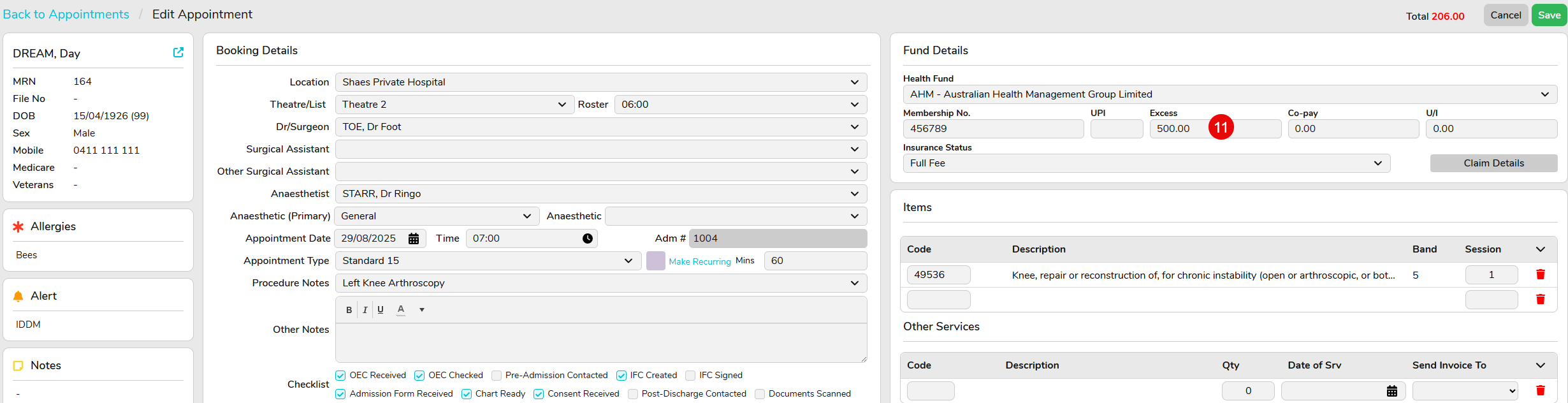Uncheck the Consent Received checkbox
Screen dimensions: 1568x403
(x=539, y=394)
